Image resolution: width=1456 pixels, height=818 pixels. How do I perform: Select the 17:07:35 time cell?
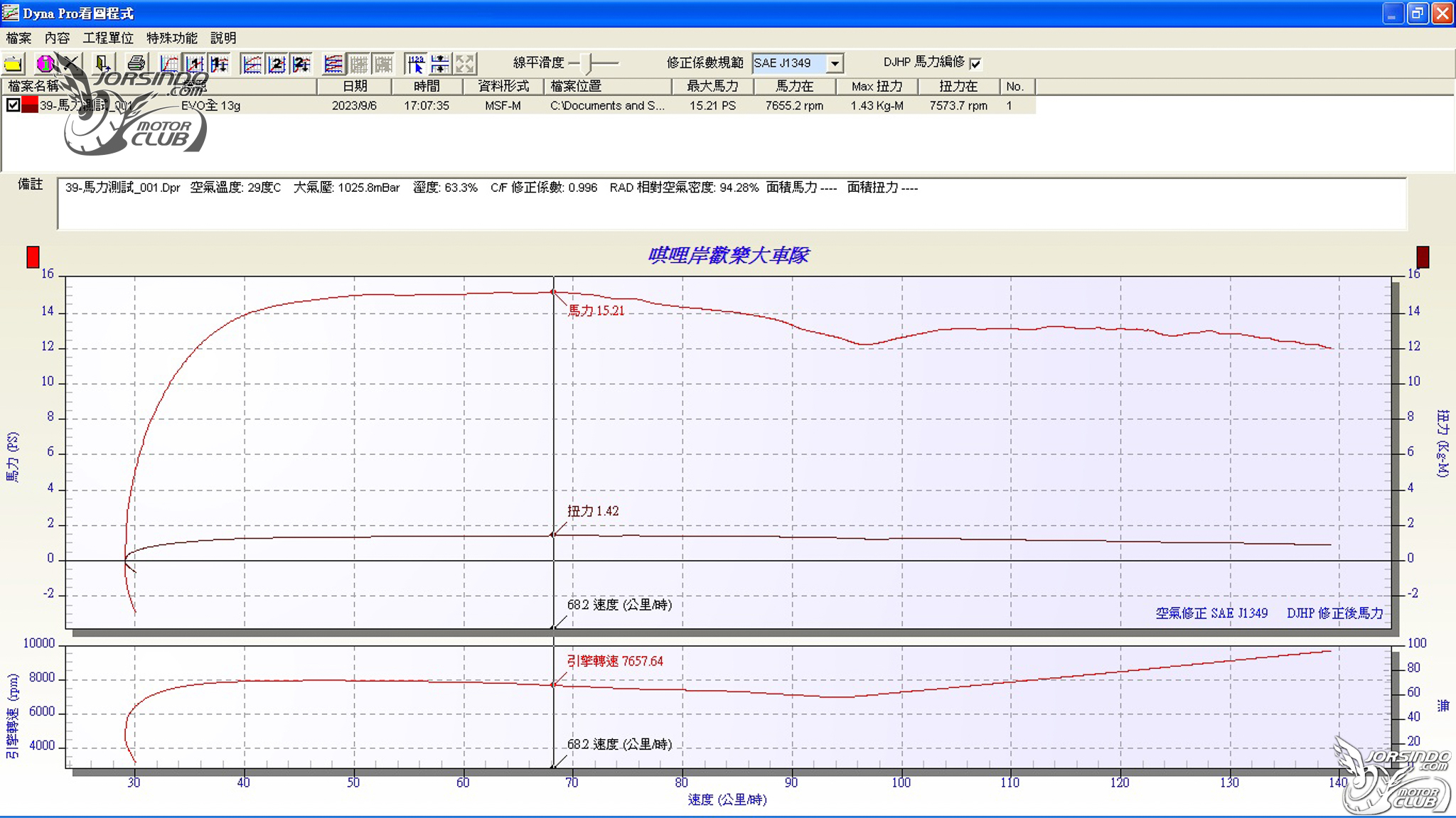[x=427, y=105]
